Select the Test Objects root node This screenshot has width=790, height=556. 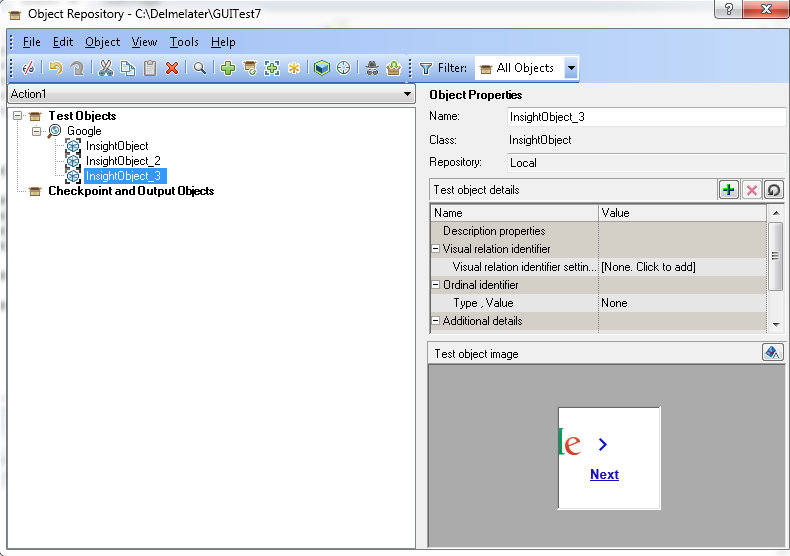click(82, 116)
